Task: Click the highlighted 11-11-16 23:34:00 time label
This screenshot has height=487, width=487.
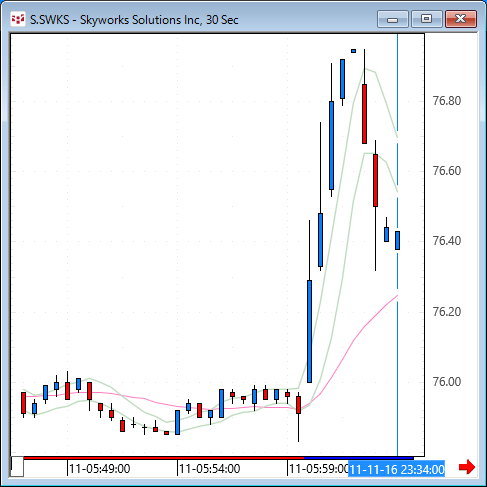Action: point(397,469)
